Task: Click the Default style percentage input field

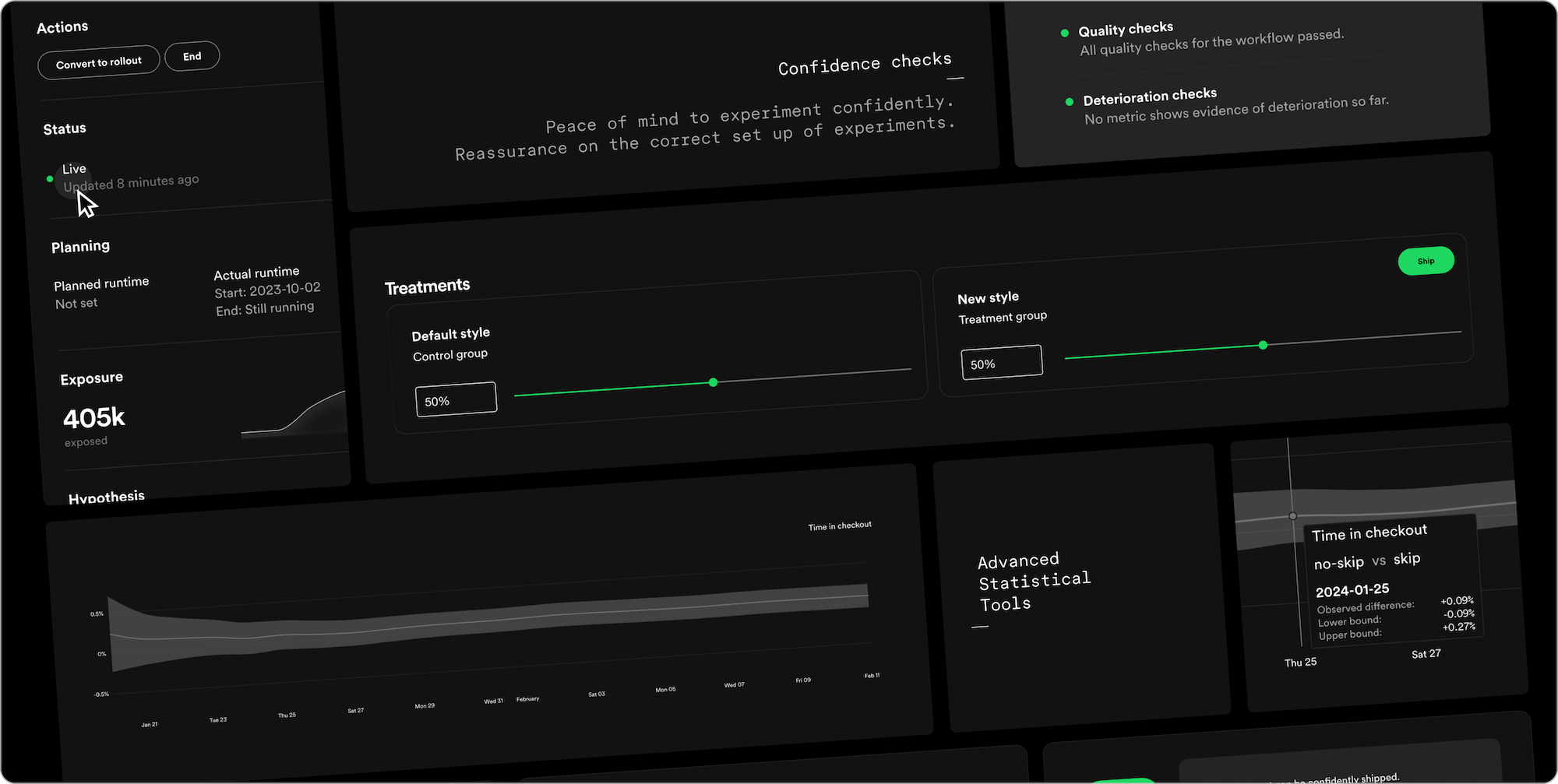Action: click(456, 399)
